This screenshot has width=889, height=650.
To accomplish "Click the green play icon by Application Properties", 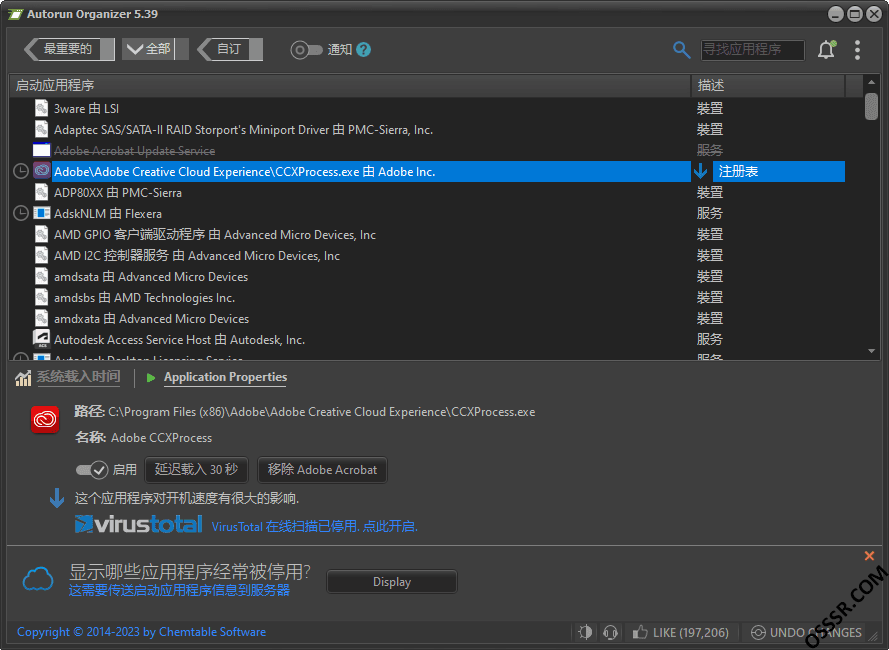I will pyautogui.click(x=151, y=378).
